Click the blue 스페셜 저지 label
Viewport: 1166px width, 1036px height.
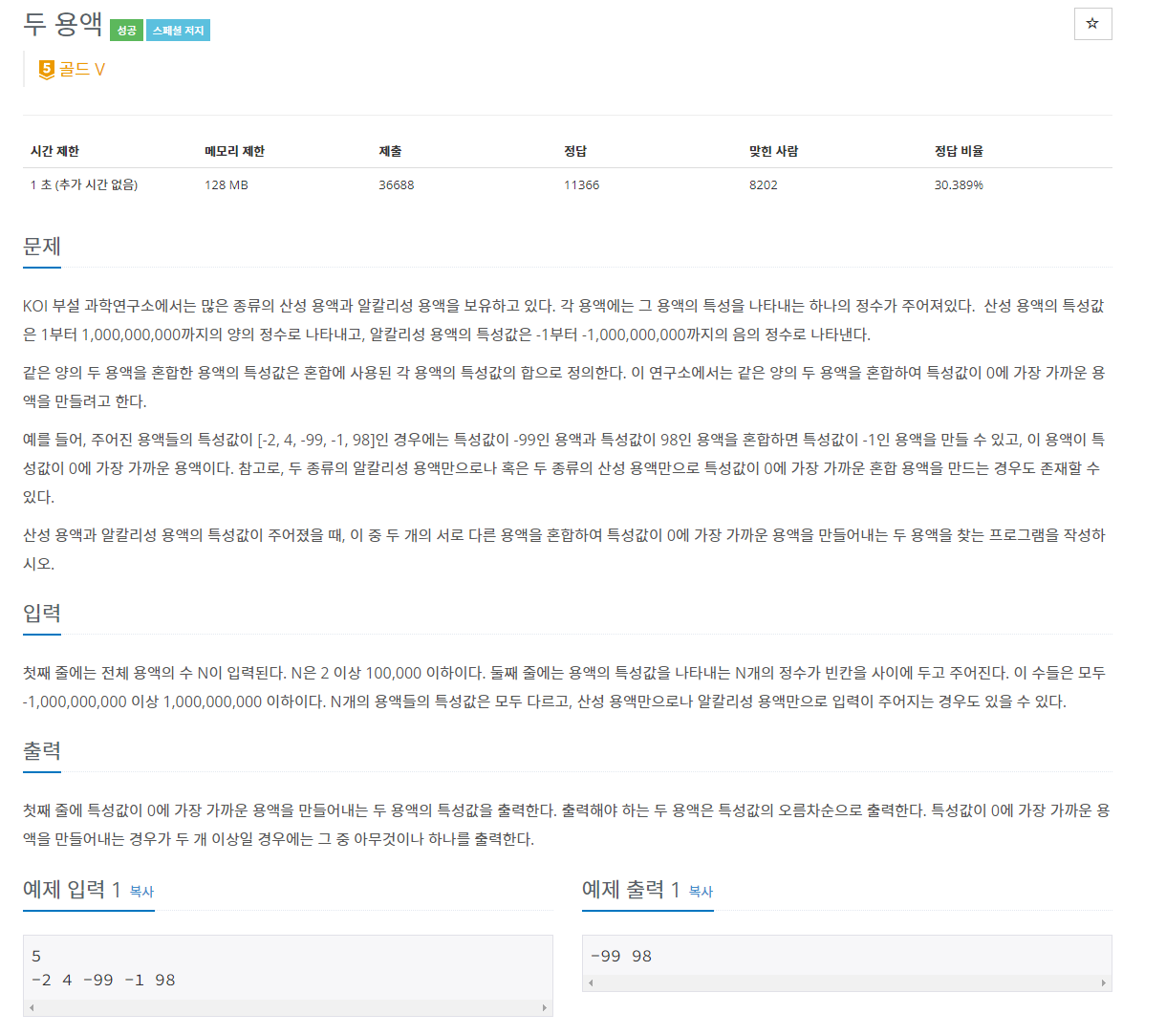[x=178, y=31]
